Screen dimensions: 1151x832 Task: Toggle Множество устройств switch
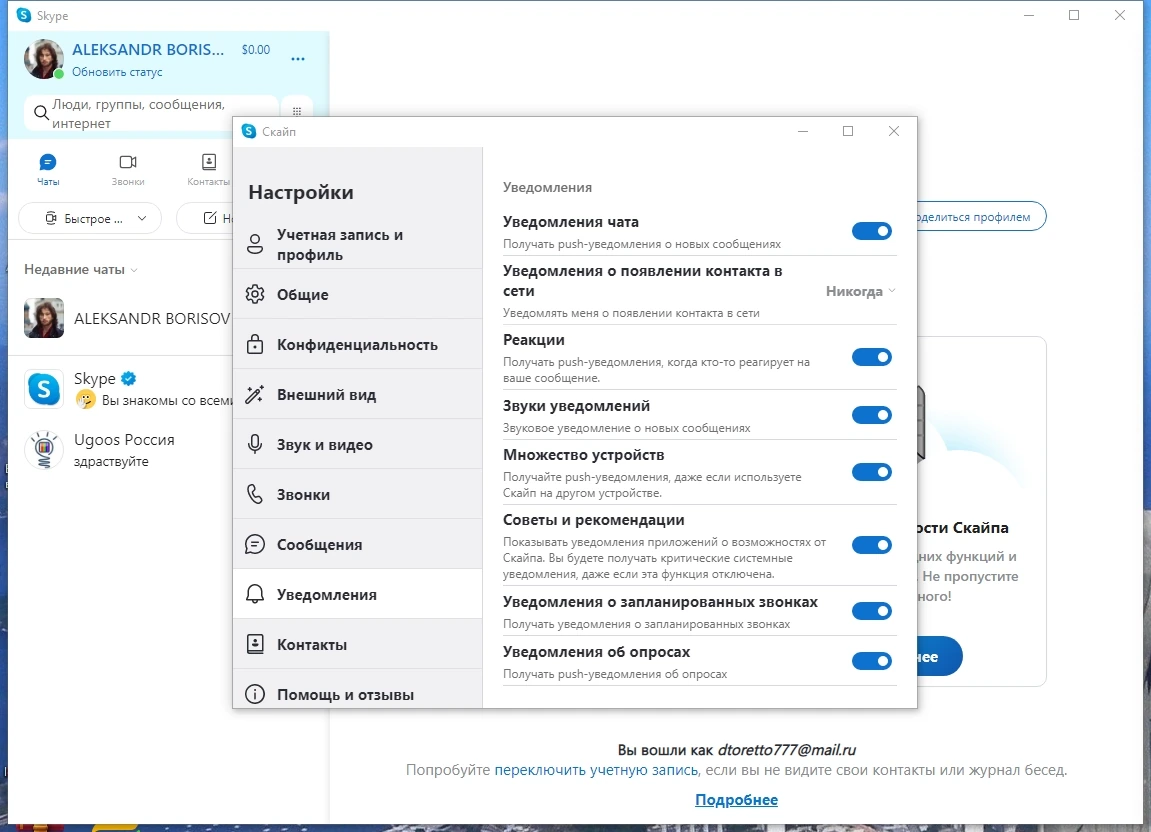tap(871, 471)
